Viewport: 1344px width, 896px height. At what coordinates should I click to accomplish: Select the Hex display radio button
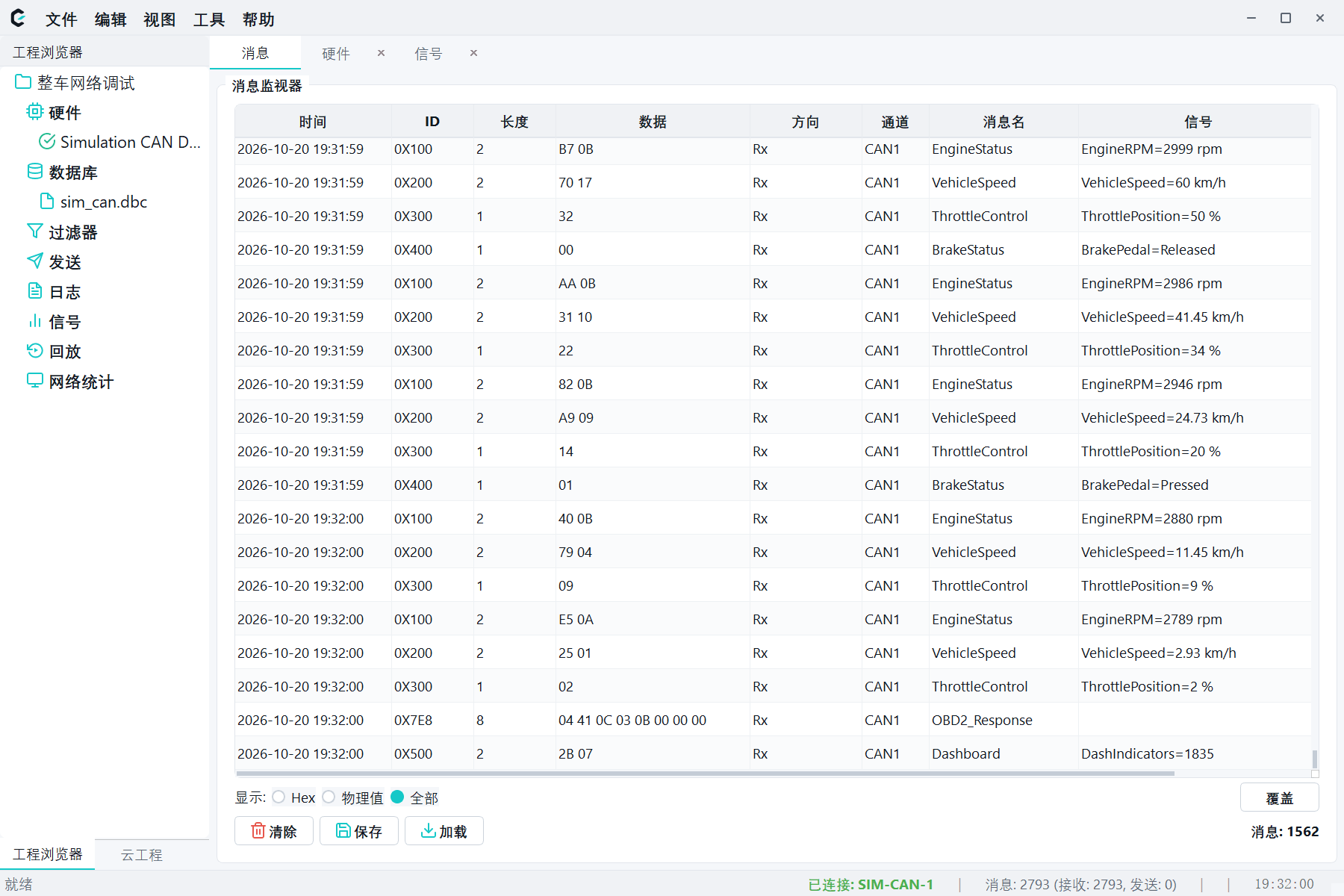click(x=279, y=797)
